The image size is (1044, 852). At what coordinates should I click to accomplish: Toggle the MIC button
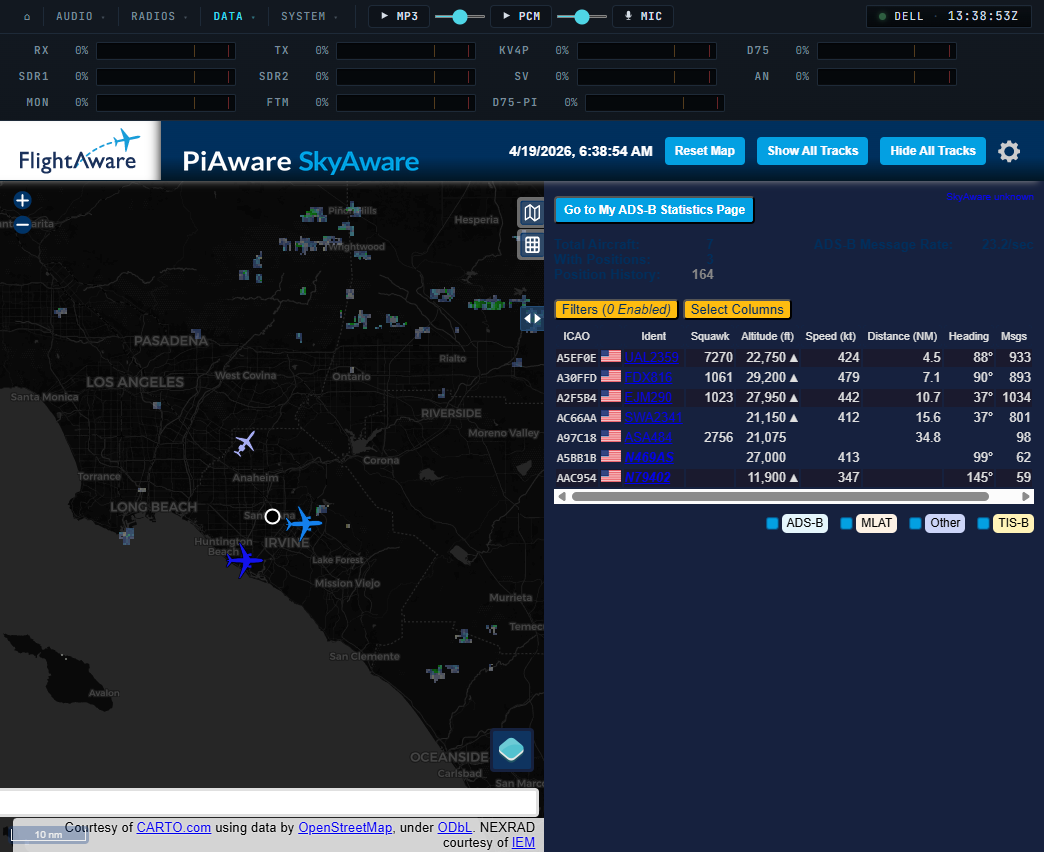tap(643, 16)
